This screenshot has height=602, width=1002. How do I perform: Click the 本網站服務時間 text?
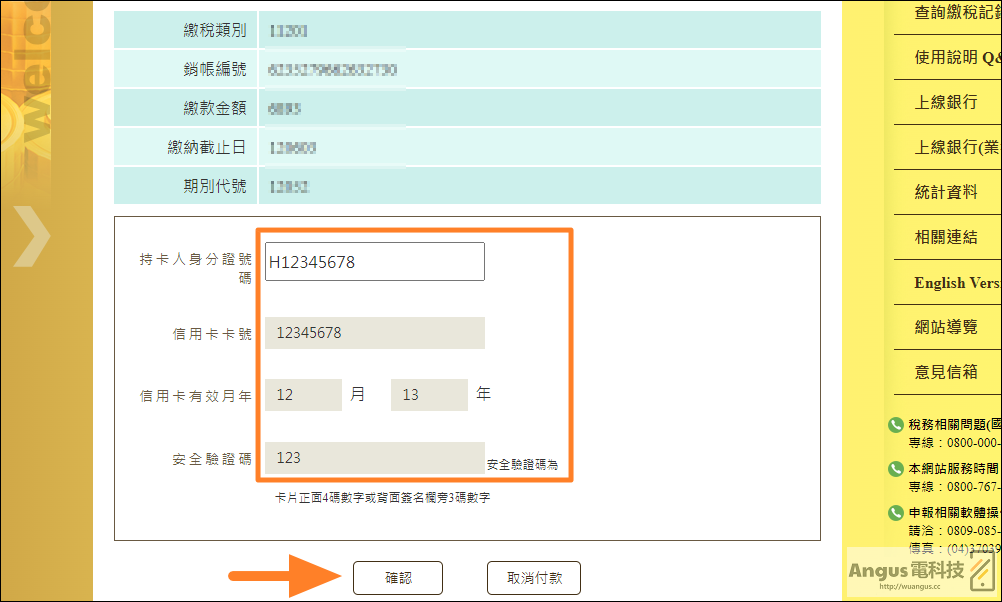pyautogui.click(x=953, y=468)
